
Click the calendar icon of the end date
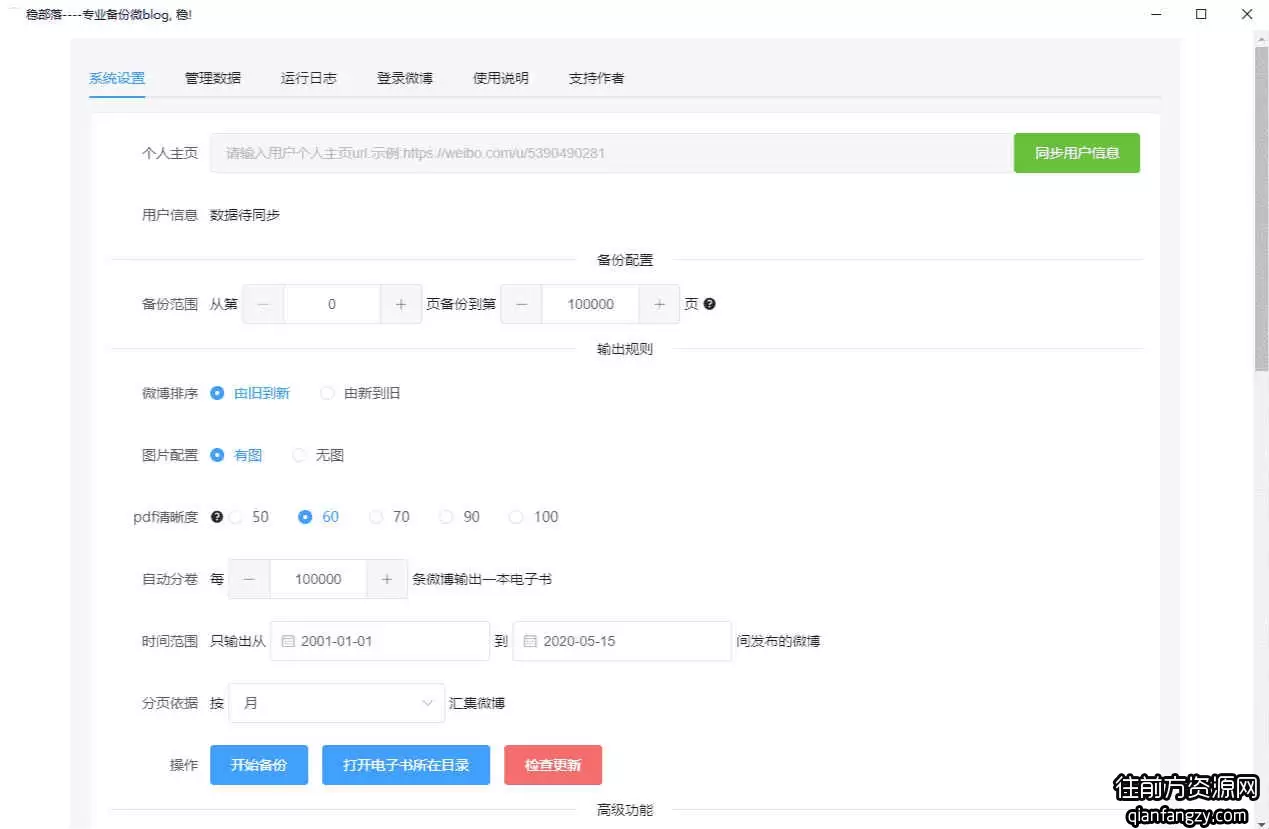click(x=531, y=641)
